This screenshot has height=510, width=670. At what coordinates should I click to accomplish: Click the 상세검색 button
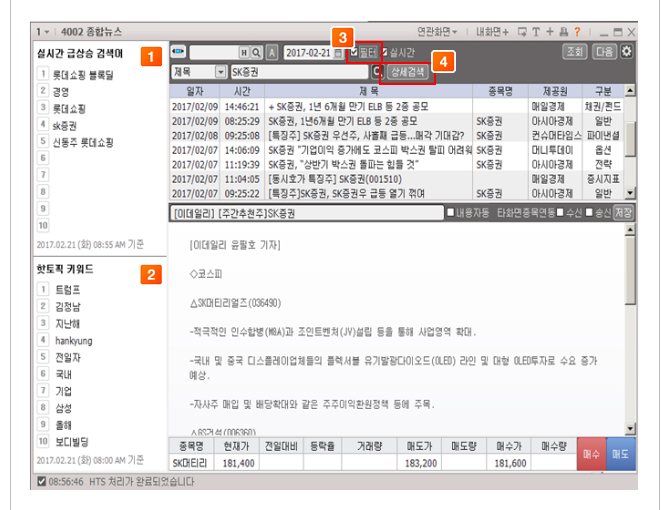tap(407, 72)
